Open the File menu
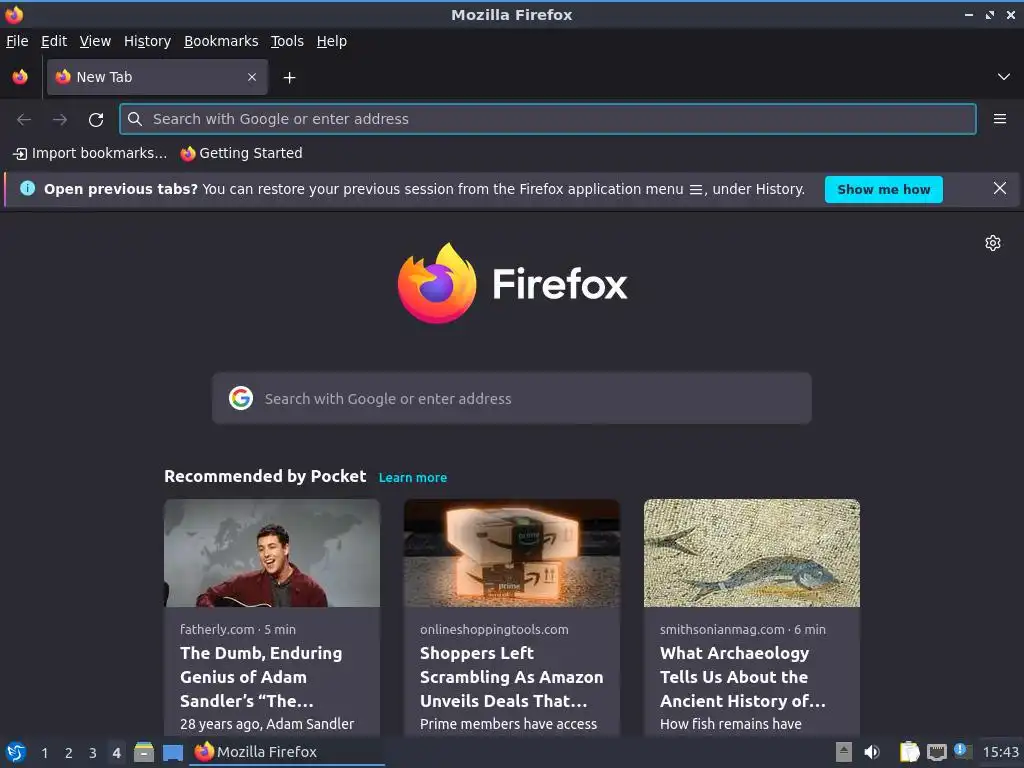 pos(17,41)
